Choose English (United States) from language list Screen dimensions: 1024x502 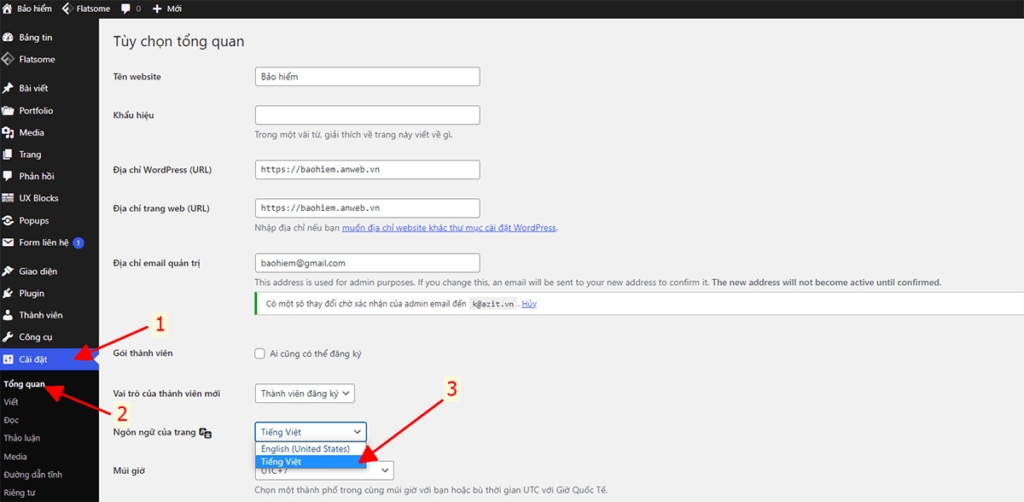point(311,449)
